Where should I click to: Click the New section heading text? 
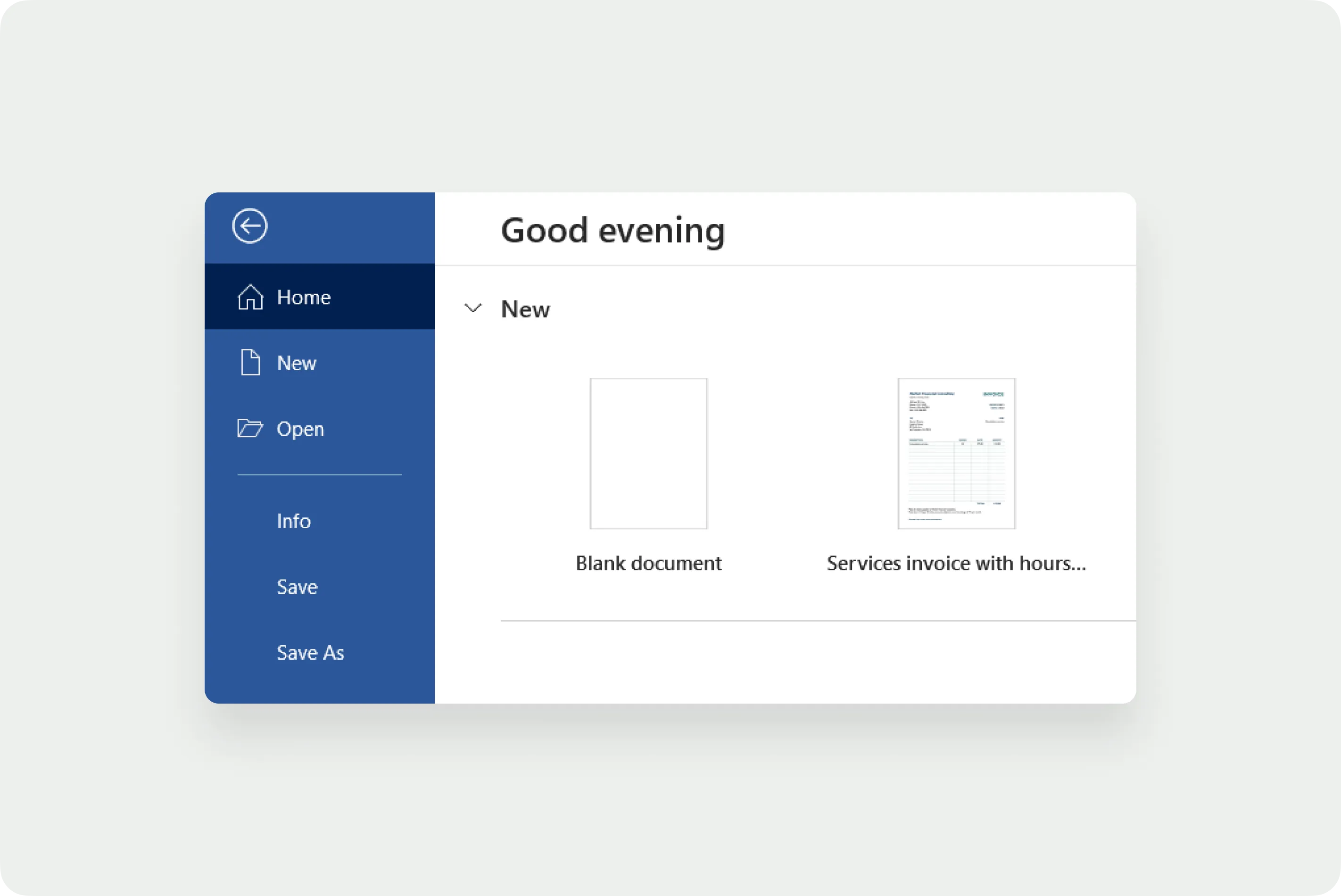(x=525, y=309)
